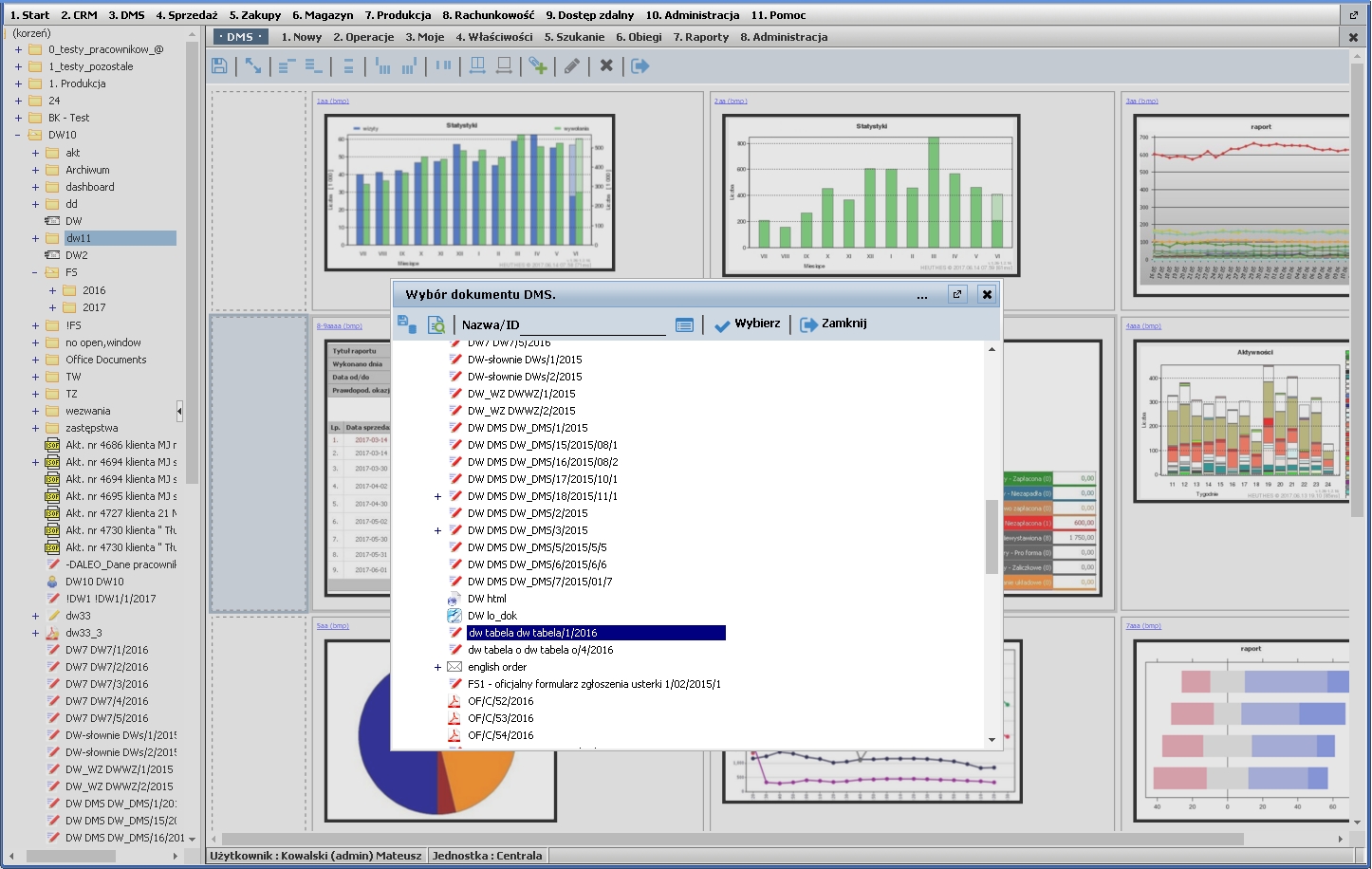Open the 8. Rachunkowość main menu
Image resolution: width=1372 pixels, height=869 pixels.
489,15
